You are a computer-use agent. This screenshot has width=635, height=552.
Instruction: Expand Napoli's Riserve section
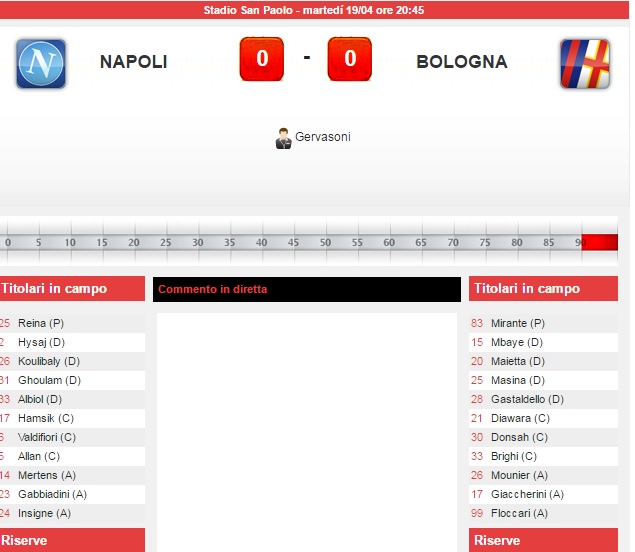tap(72, 540)
